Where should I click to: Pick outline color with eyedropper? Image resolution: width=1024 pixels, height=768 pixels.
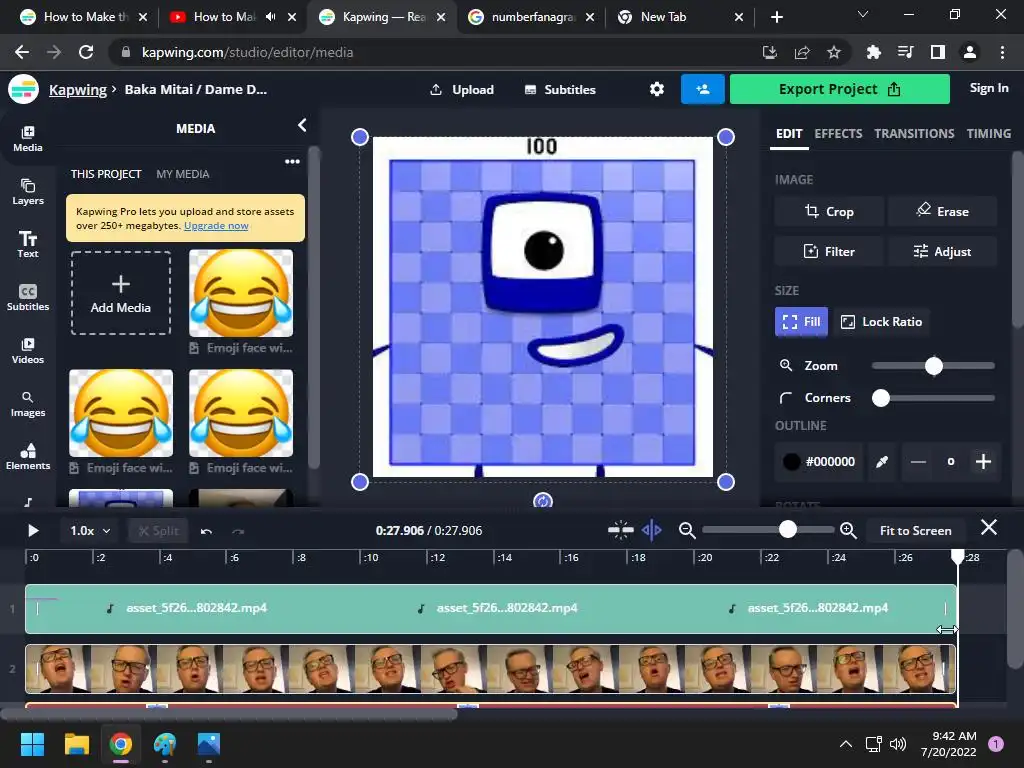(x=882, y=462)
